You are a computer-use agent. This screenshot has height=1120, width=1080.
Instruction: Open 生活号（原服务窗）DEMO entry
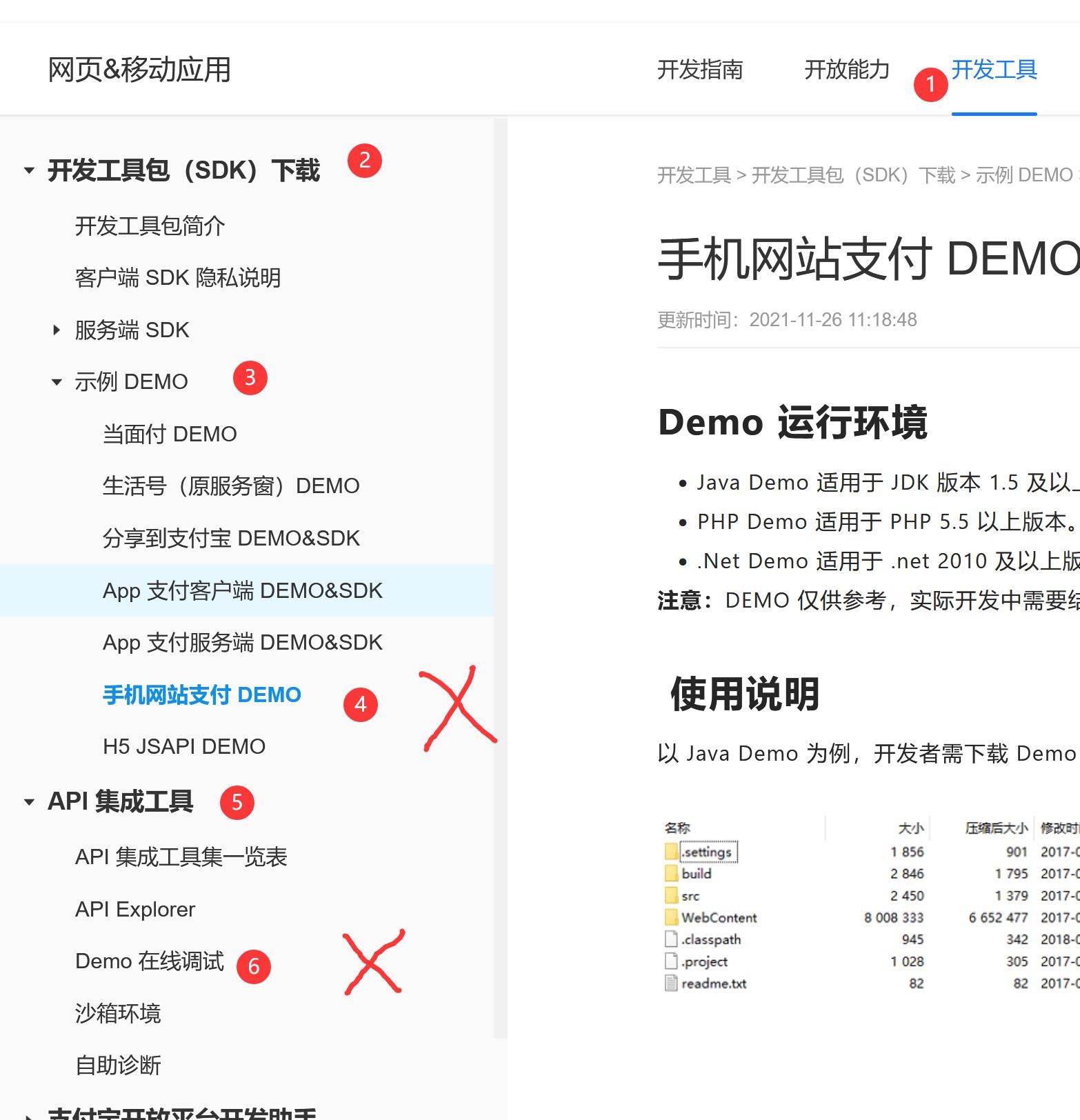(230, 486)
